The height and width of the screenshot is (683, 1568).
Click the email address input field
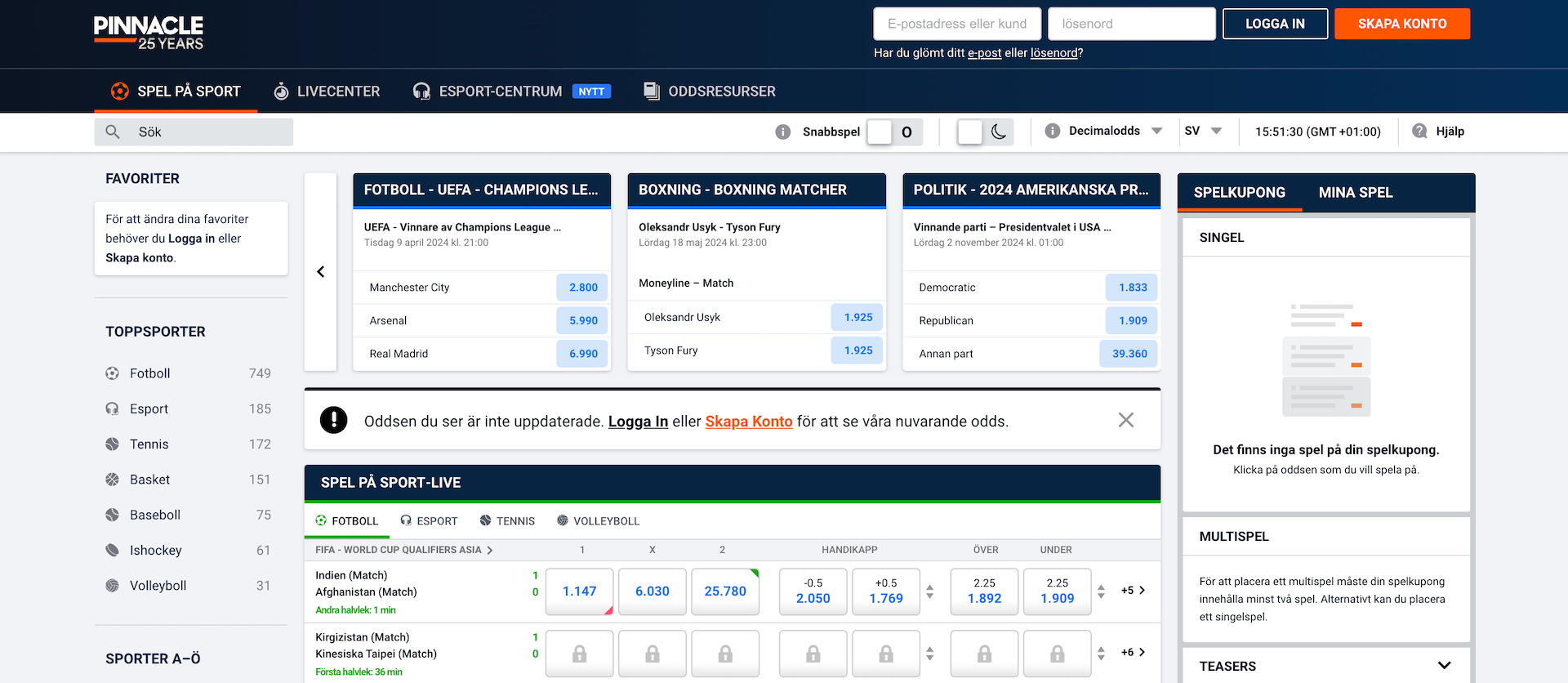pos(956,24)
